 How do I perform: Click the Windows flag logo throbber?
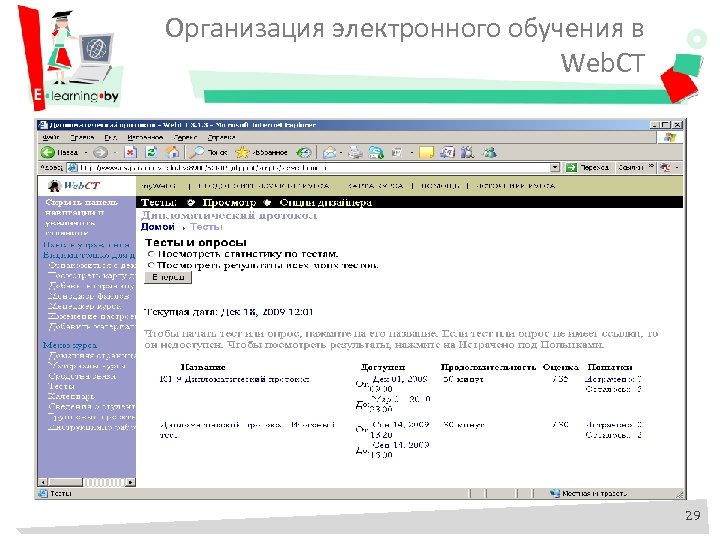pyautogui.click(x=670, y=137)
